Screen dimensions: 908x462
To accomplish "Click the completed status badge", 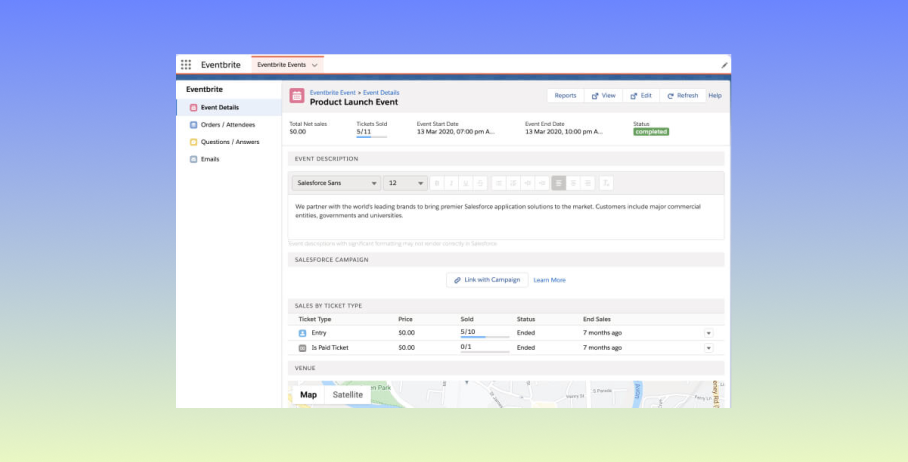I will pyautogui.click(x=651, y=132).
